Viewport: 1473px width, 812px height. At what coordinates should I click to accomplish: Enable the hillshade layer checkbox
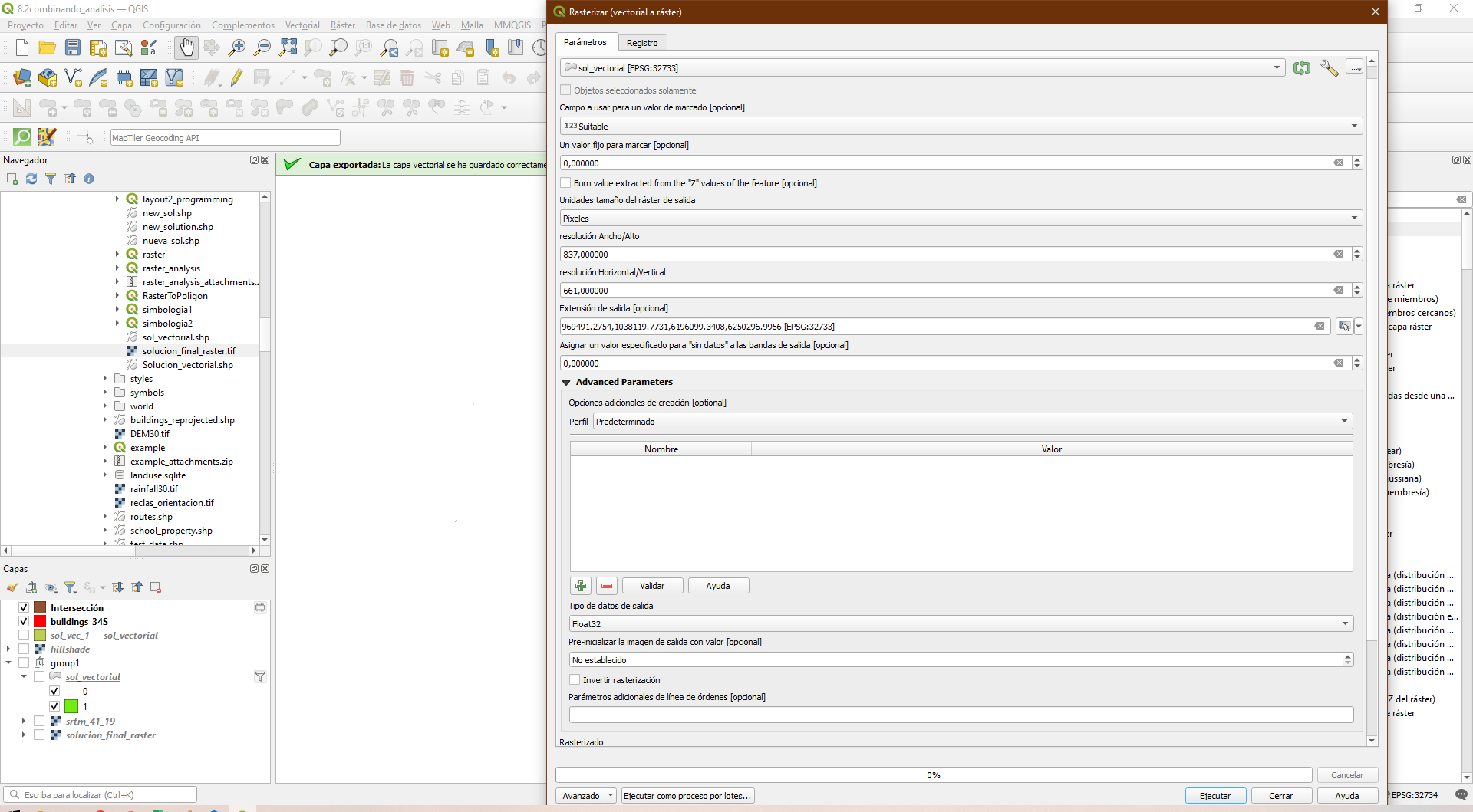click(x=24, y=649)
